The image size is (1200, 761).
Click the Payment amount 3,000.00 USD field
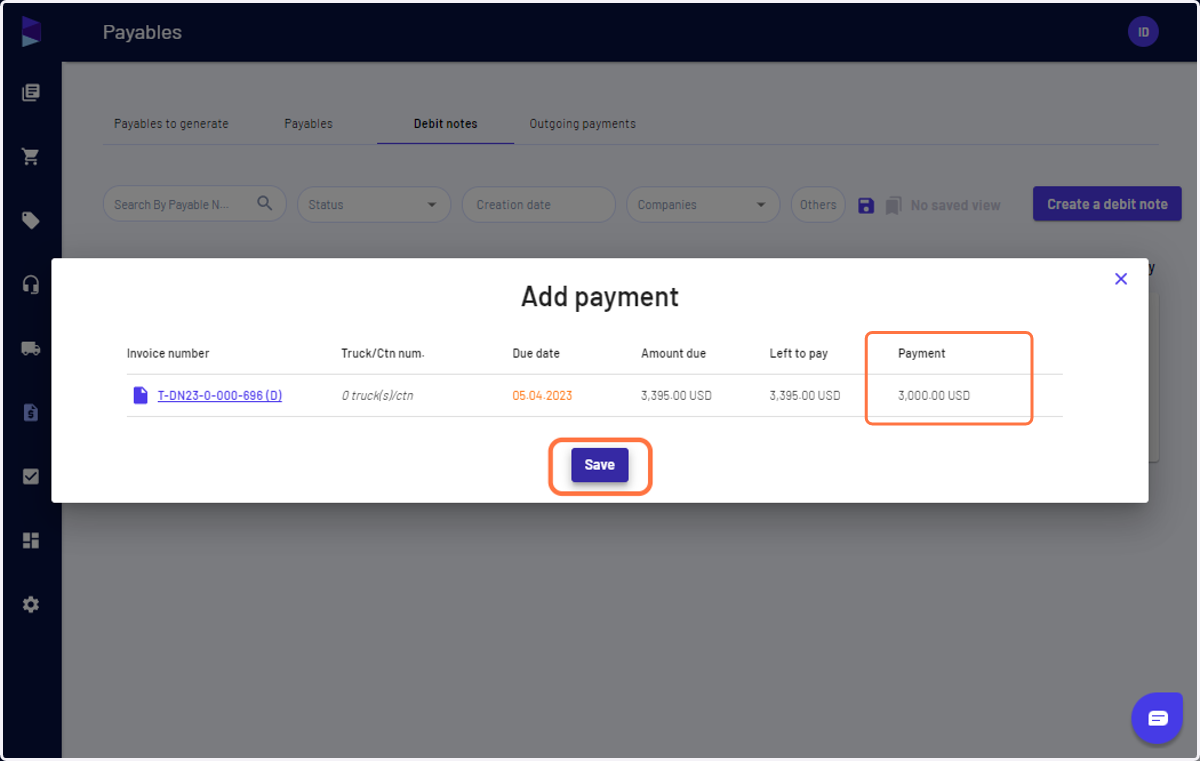pyautogui.click(x=934, y=396)
